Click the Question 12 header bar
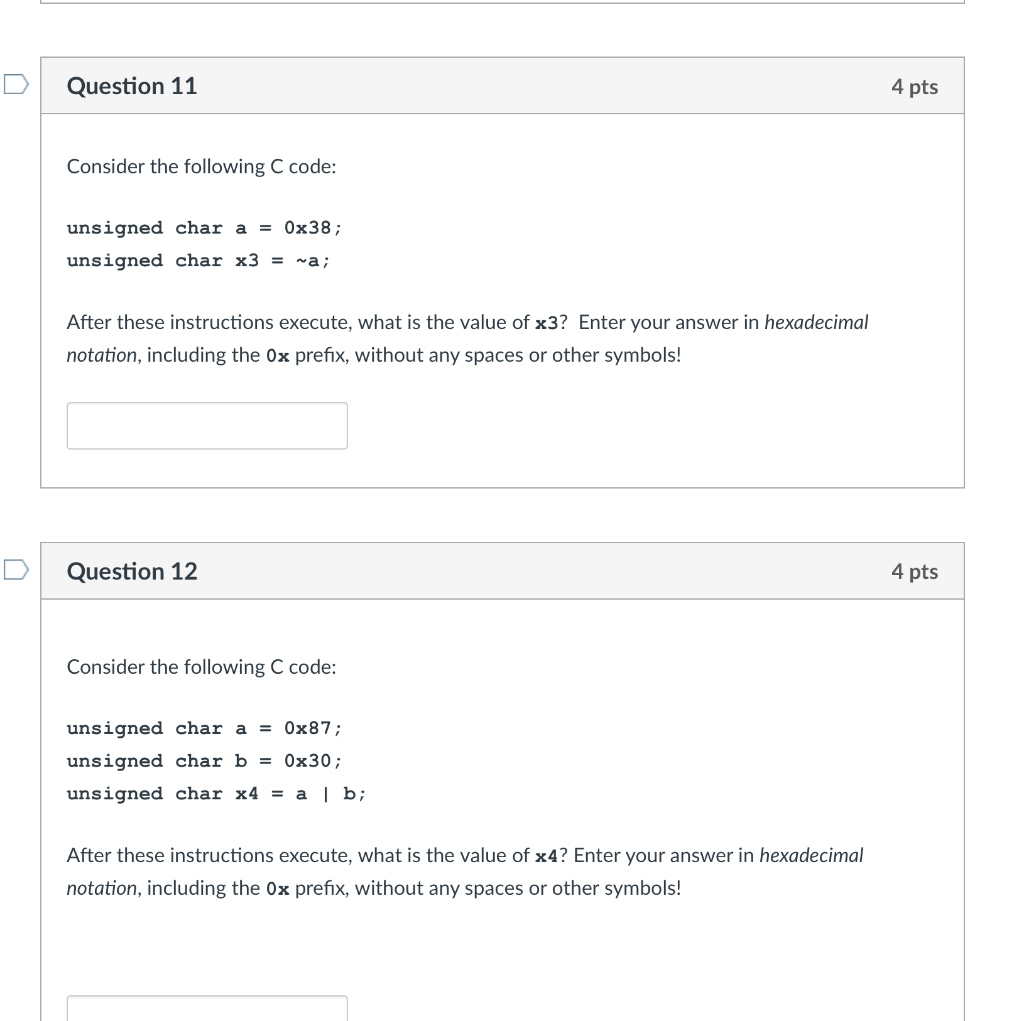The height and width of the screenshot is (1021, 1024). coord(503,571)
